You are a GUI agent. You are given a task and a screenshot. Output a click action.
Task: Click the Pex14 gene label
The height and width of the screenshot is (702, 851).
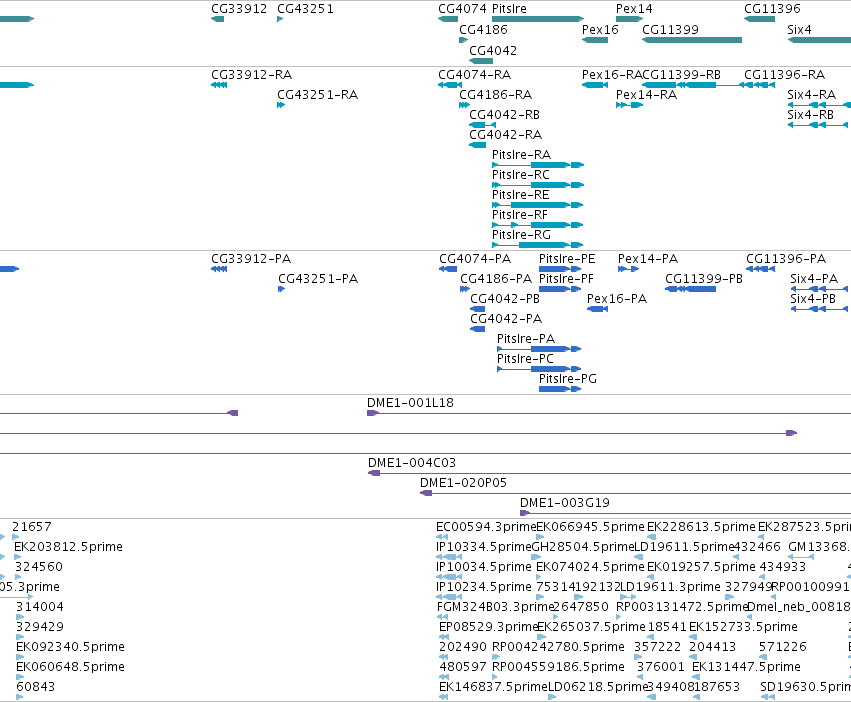(634, 9)
